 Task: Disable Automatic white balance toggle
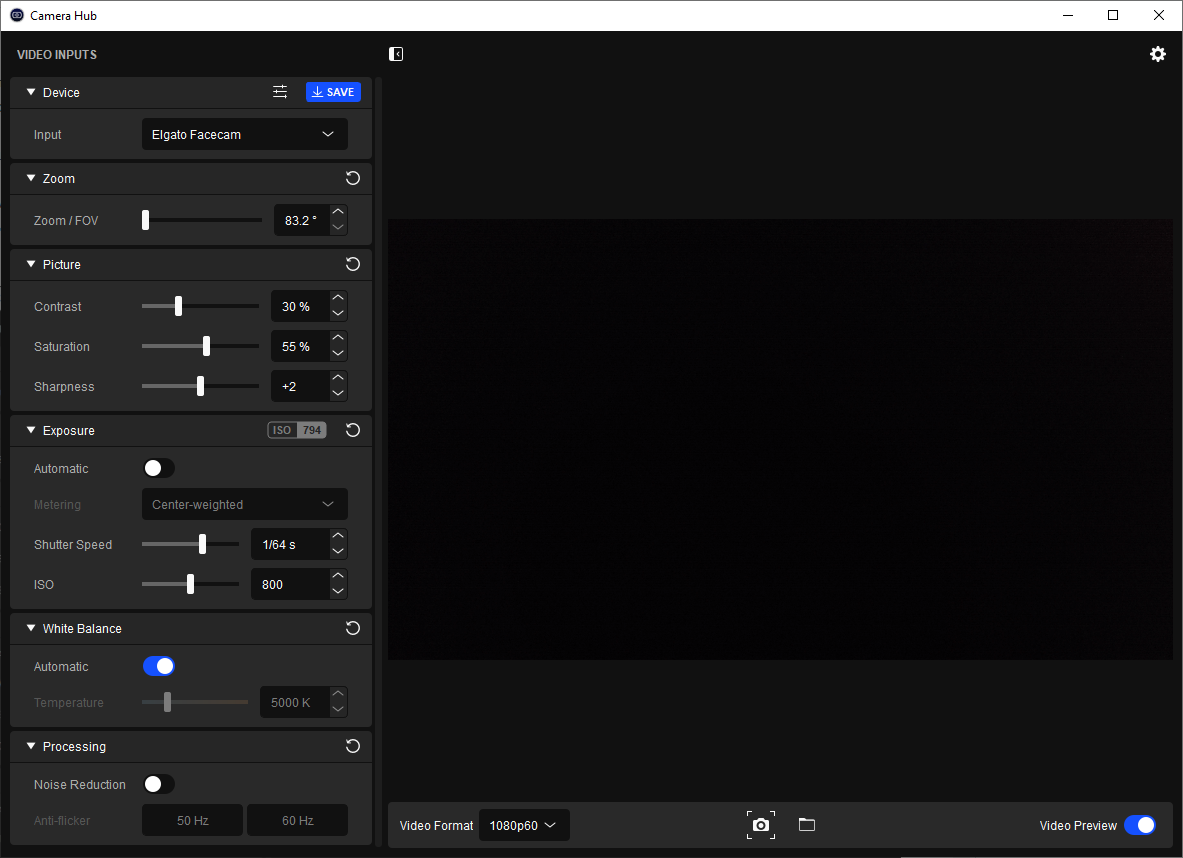[158, 666]
